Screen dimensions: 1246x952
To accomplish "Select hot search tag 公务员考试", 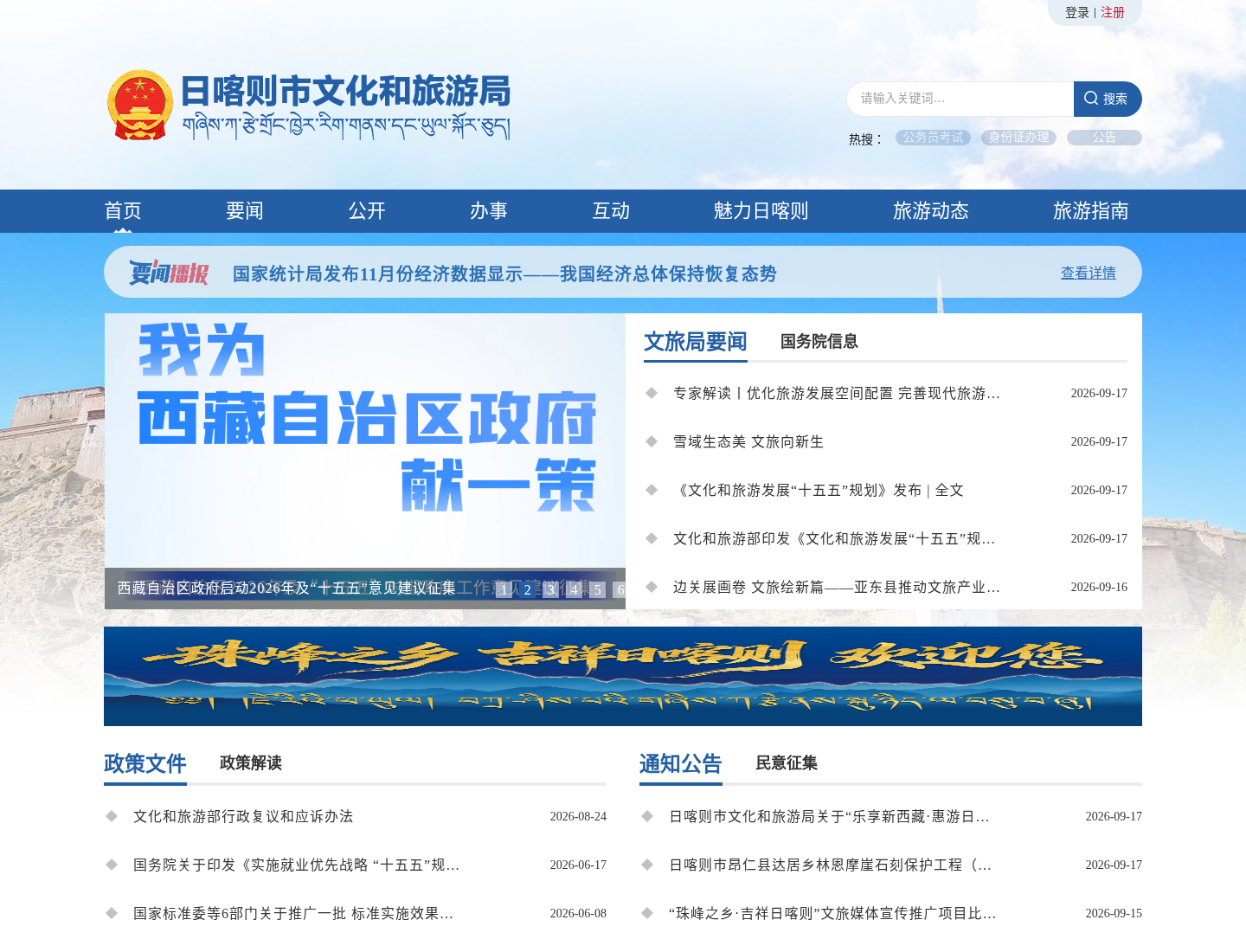I will click(933, 138).
